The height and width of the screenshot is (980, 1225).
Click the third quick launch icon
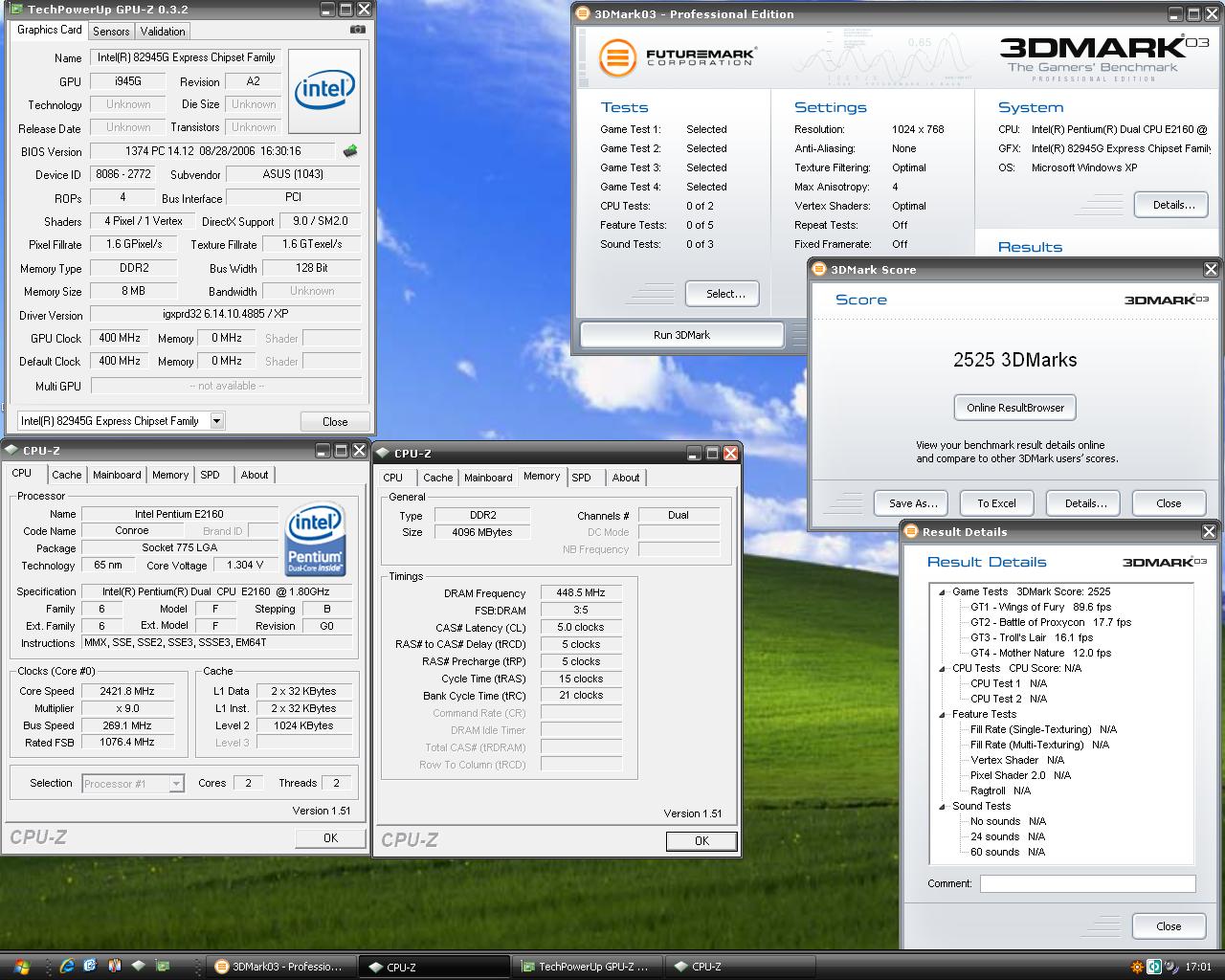(x=115, y=967)
